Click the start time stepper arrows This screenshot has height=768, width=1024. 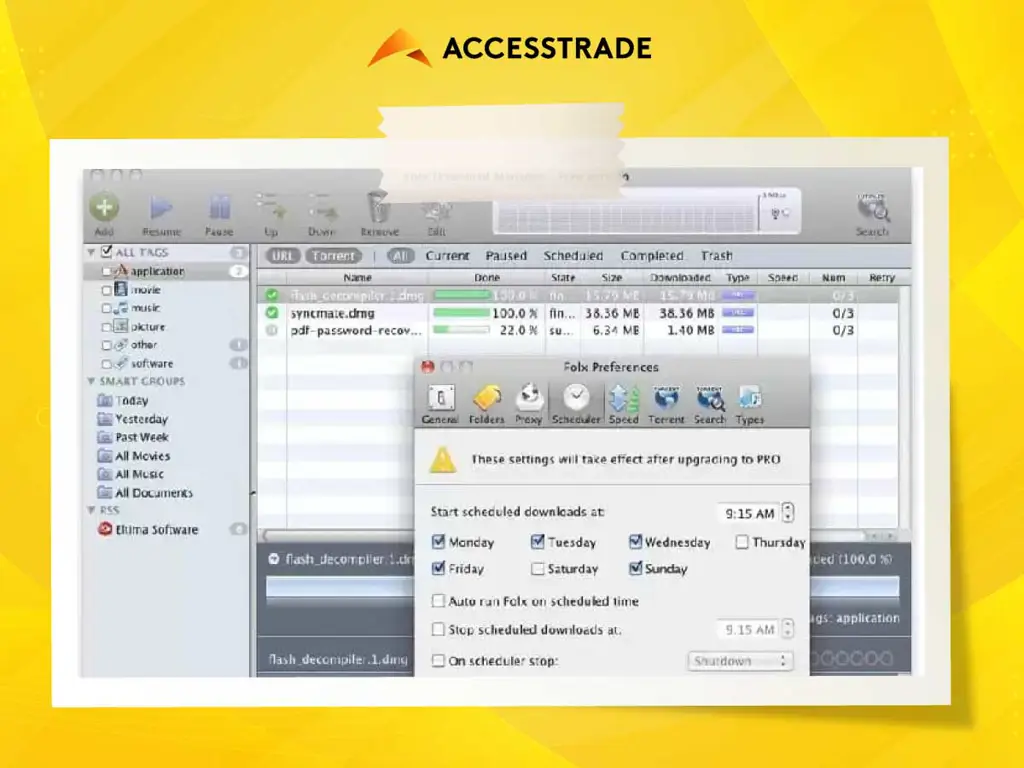click(788, 513)
